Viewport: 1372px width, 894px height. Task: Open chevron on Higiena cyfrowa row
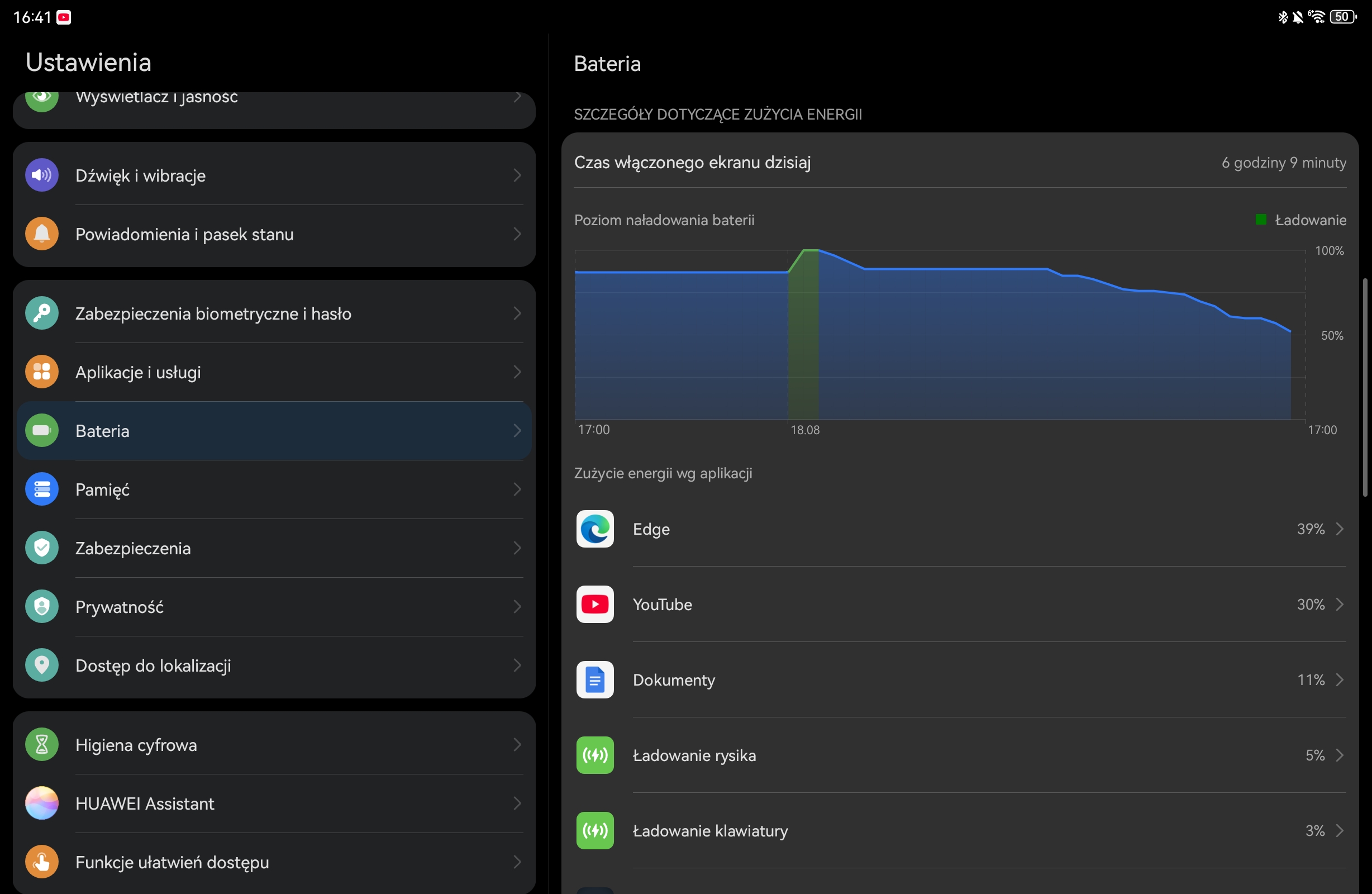(517, 745)
